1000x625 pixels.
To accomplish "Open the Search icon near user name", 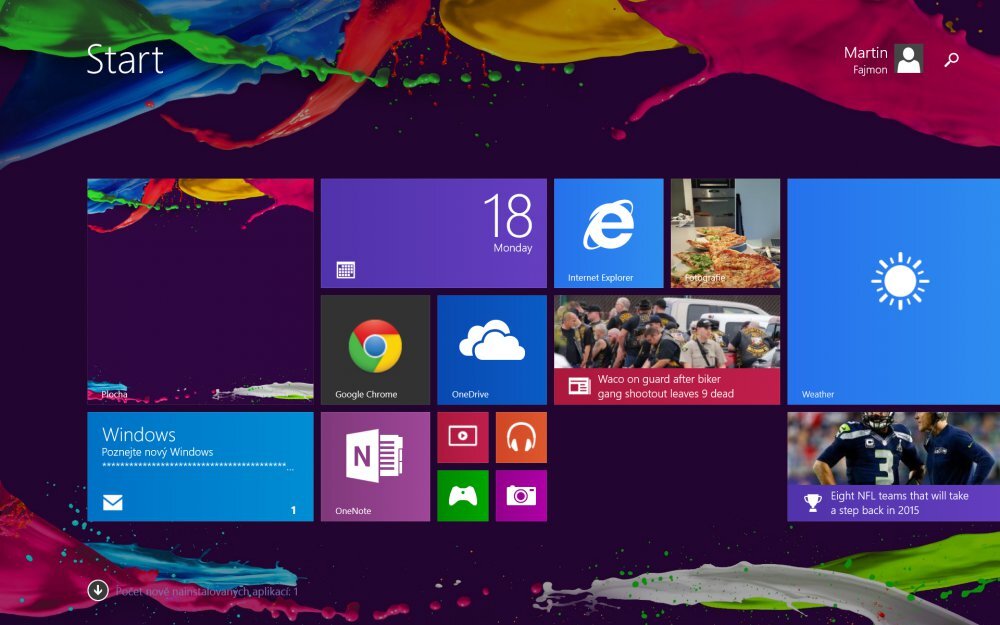I will pos(949,60).
